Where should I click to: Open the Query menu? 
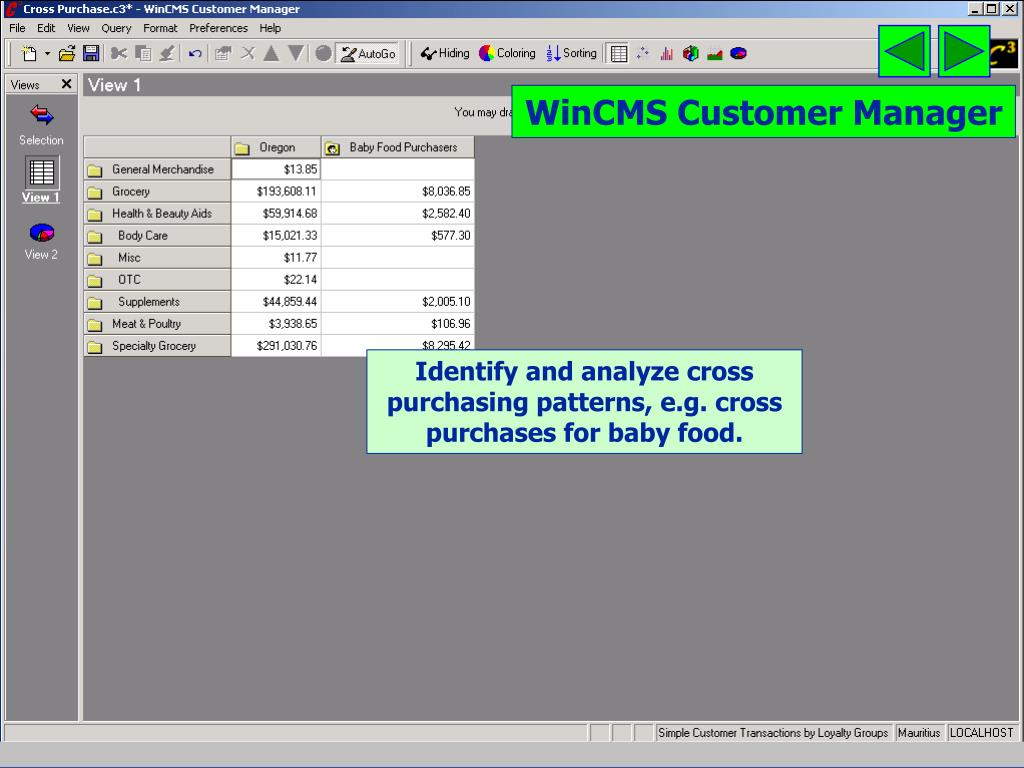click(x=116, y=28)
